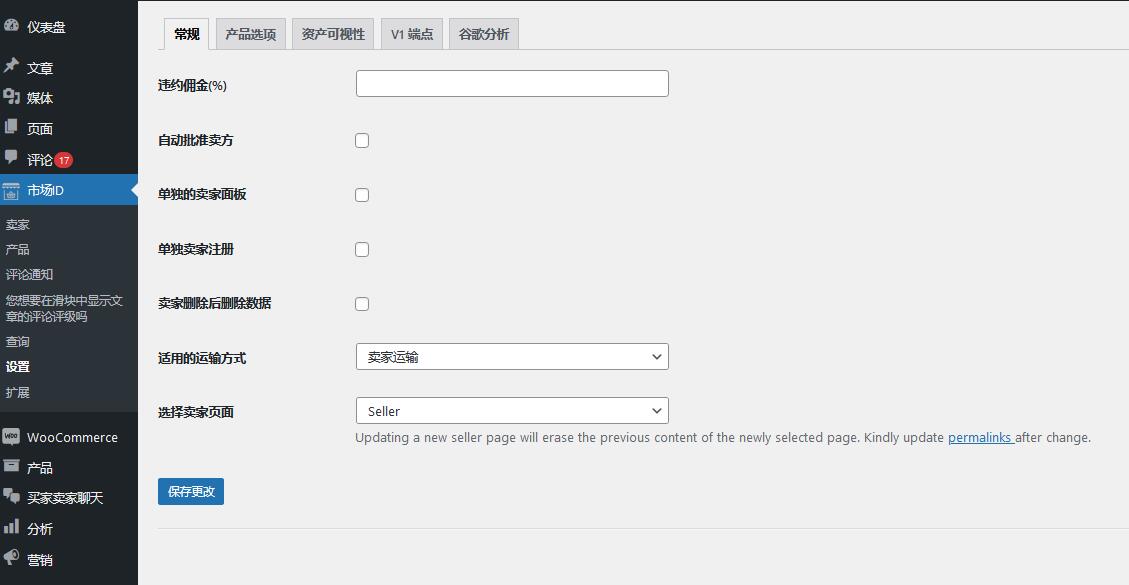Click the 页面 pages icon

(x=11, y=127)
